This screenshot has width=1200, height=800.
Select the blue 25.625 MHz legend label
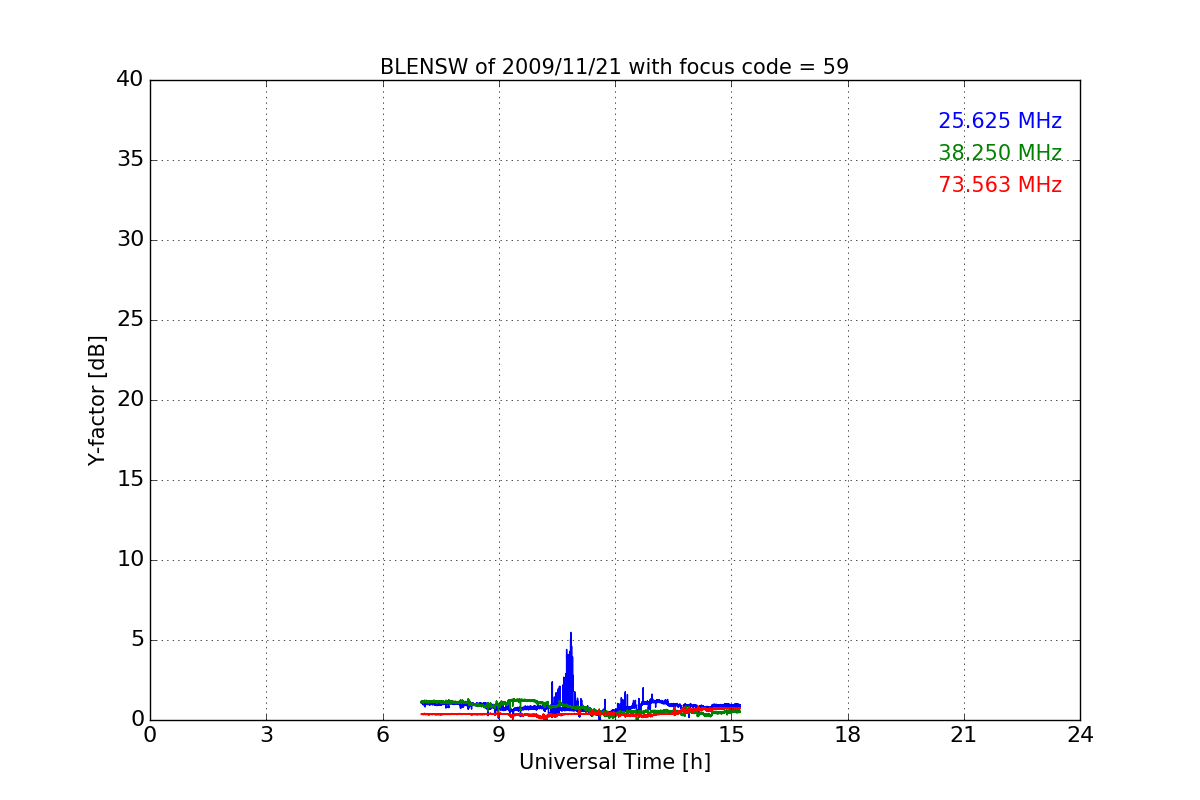click(1000, 121)
